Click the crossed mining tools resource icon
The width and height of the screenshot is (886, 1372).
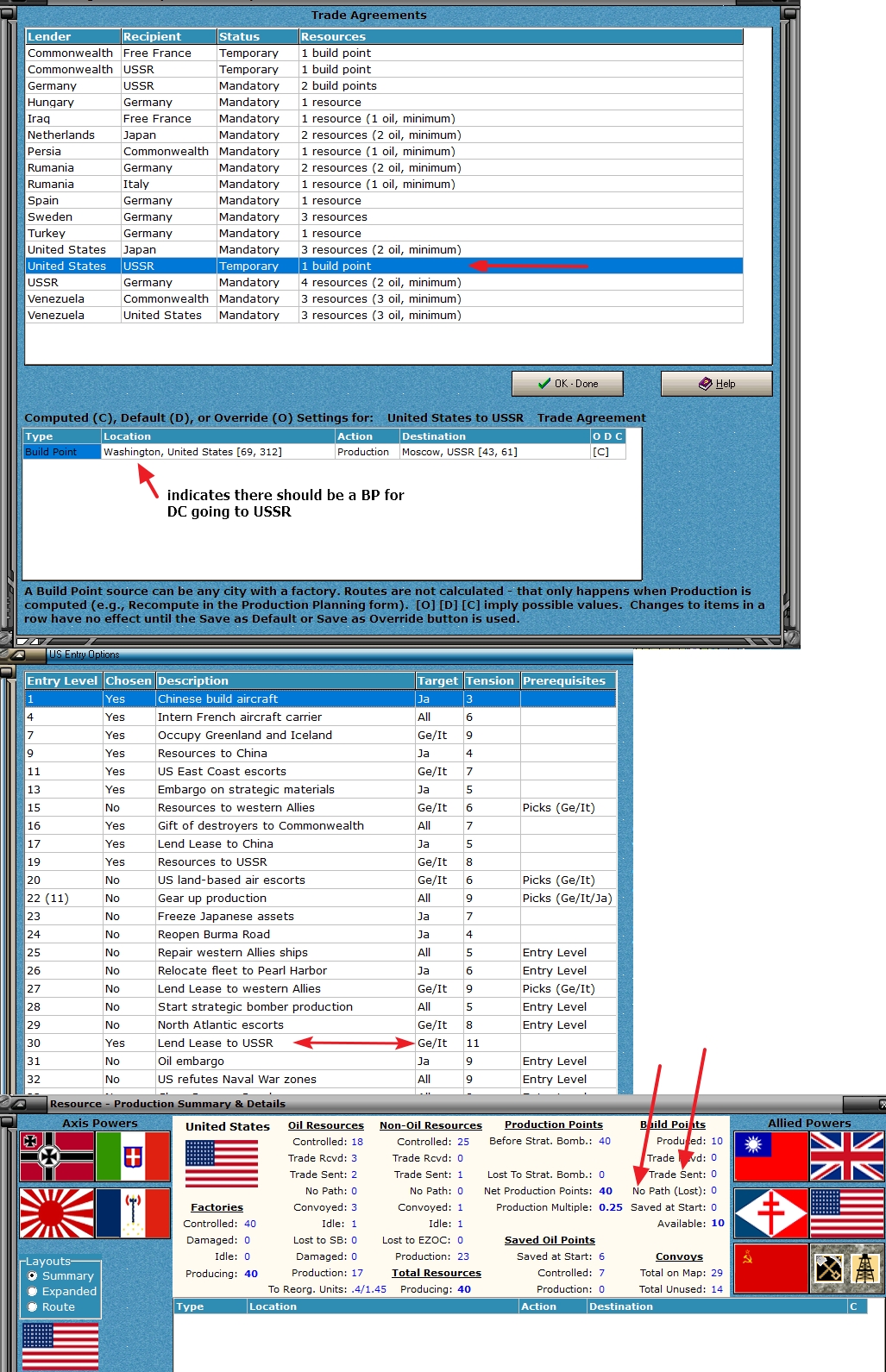tap(828, 1269)
